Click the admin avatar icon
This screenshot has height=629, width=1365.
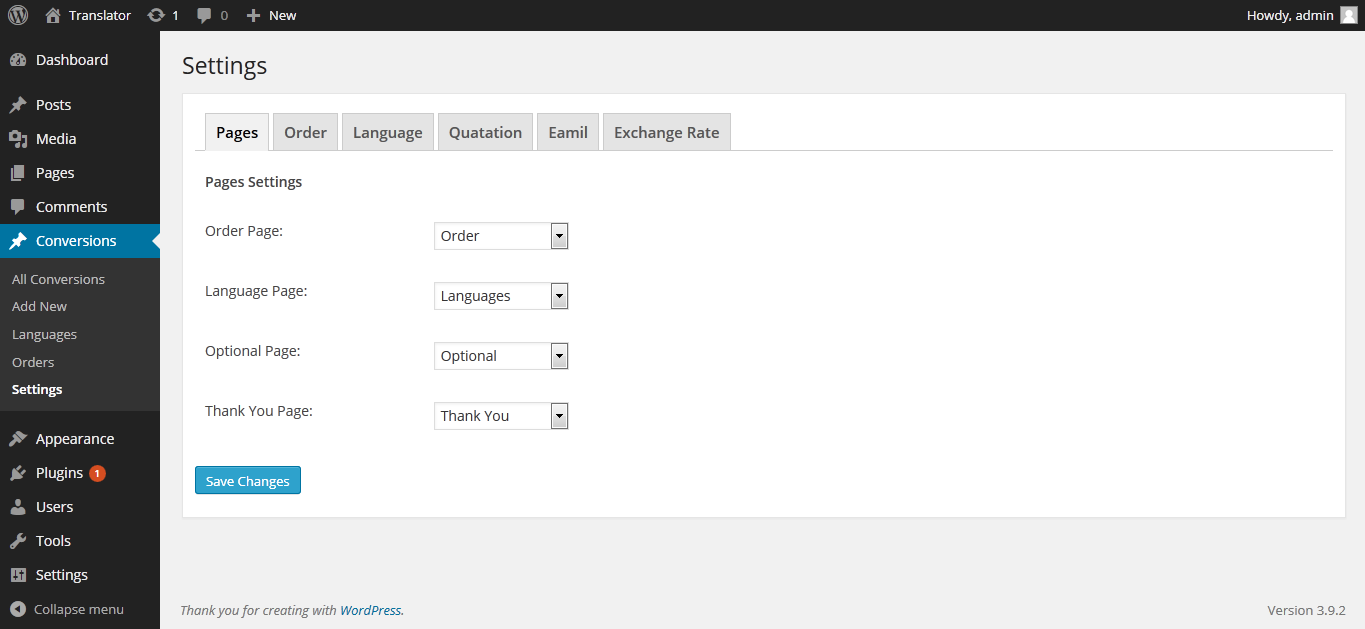pyautogui.click(x=1348, y=15)
